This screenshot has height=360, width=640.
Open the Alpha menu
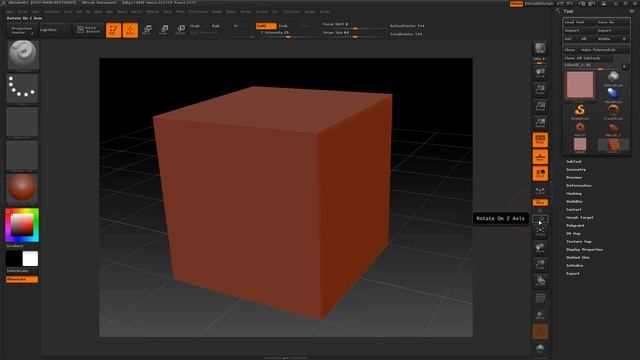(x=10, y=12)
